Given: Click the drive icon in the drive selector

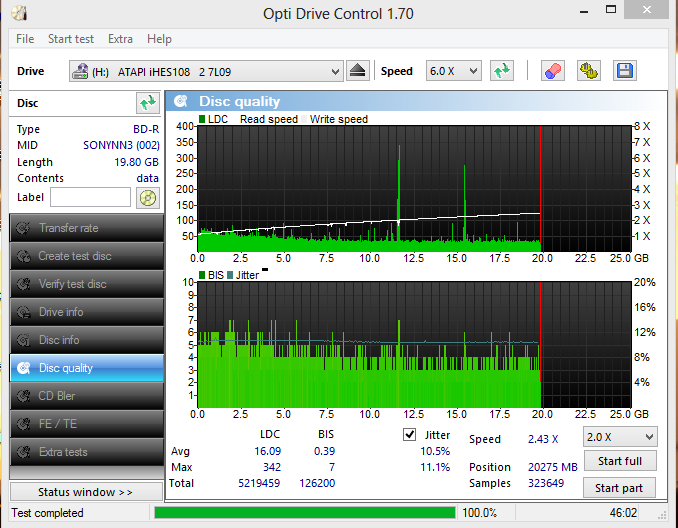Looking at the screenshot, I should (x=80, y=71).
